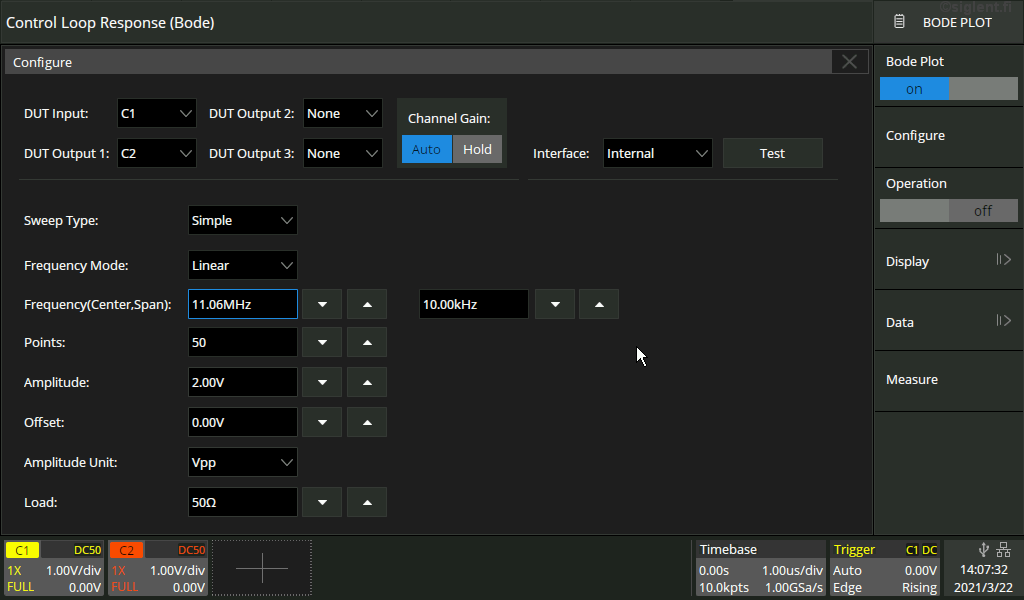Image resolution: width=1024 pixels, height=600 pixels.
Task: Increase frequency span with up arrow
Action: (598, 304)
